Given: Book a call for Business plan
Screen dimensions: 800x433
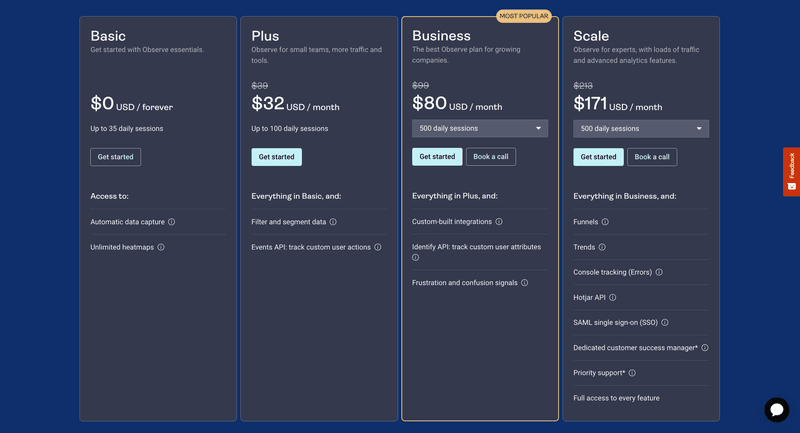Looking at the screenshot, I should [491, 157].
